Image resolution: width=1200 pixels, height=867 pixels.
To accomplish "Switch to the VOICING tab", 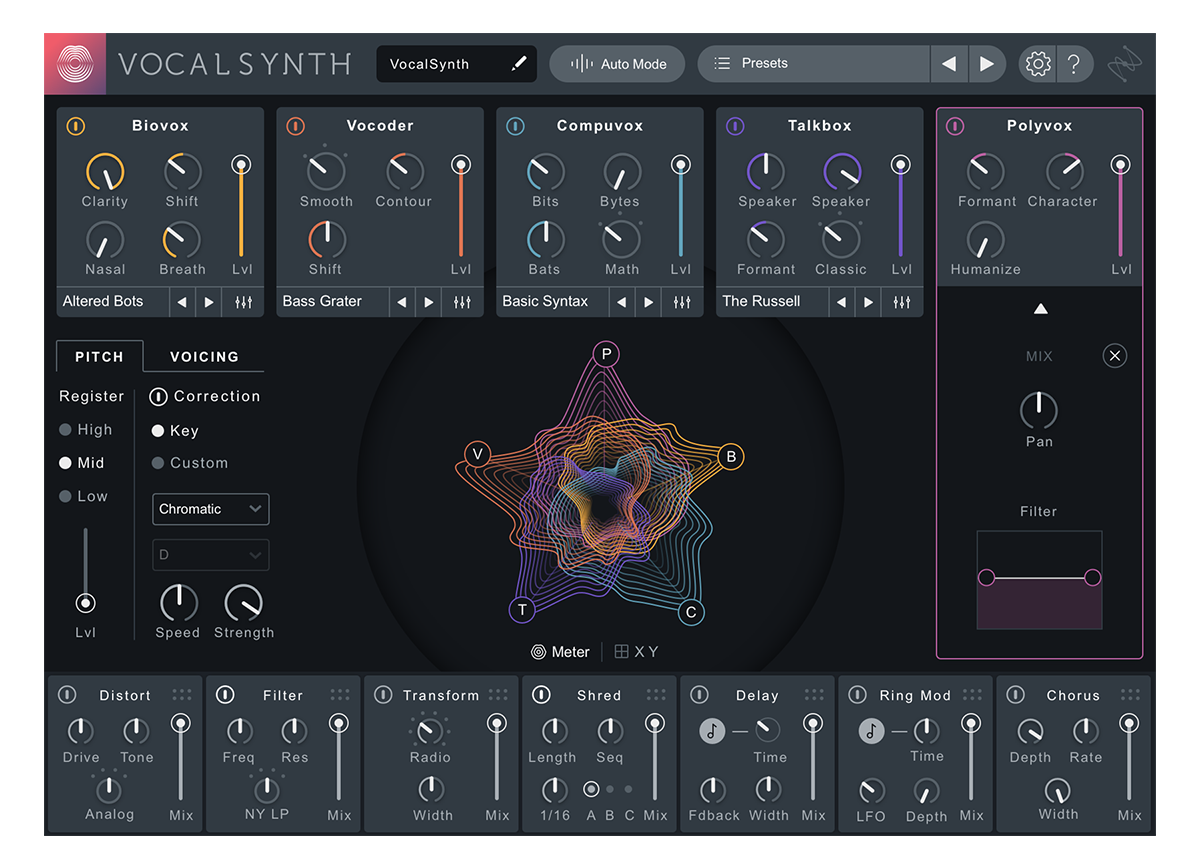I will 204,357.
